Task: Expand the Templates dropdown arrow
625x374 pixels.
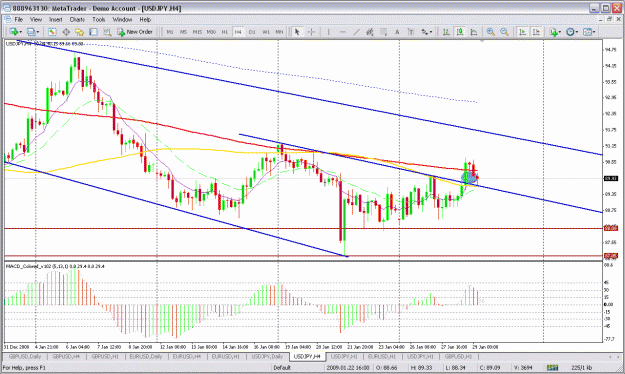Action: click(594, 32)
